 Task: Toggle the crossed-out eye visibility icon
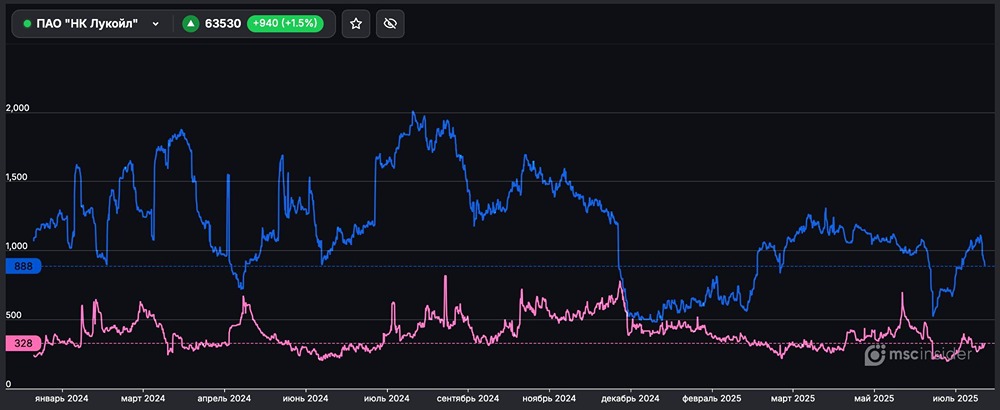pyautogui.click(x=390, y=23)
